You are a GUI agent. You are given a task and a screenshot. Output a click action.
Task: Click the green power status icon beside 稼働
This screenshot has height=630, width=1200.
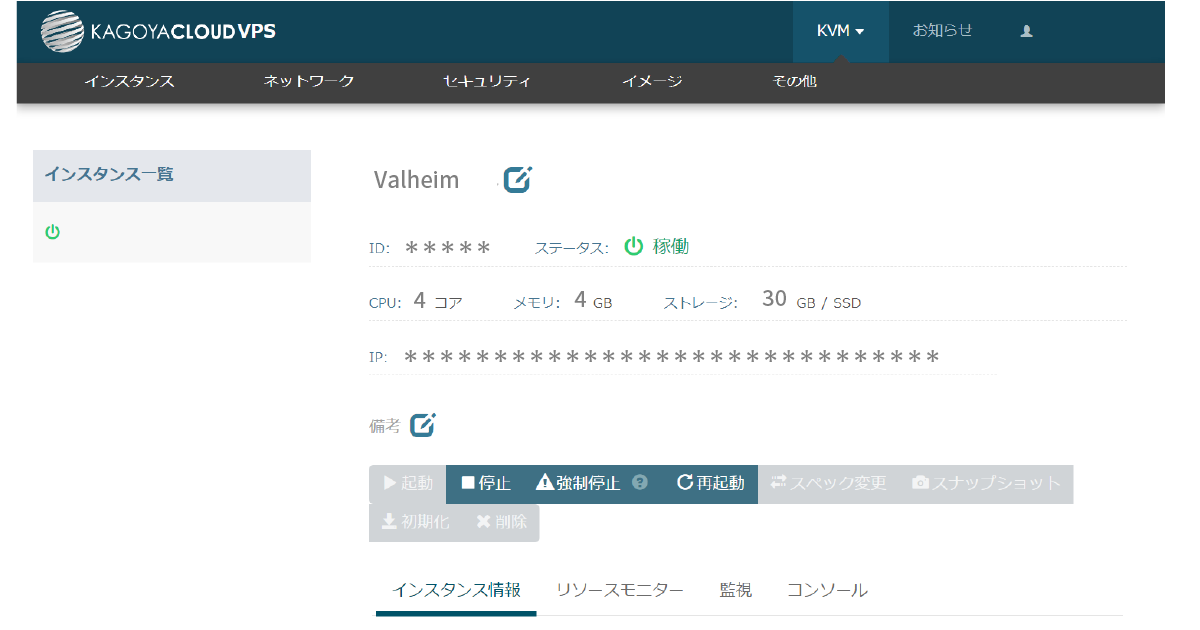coord(633,247)
